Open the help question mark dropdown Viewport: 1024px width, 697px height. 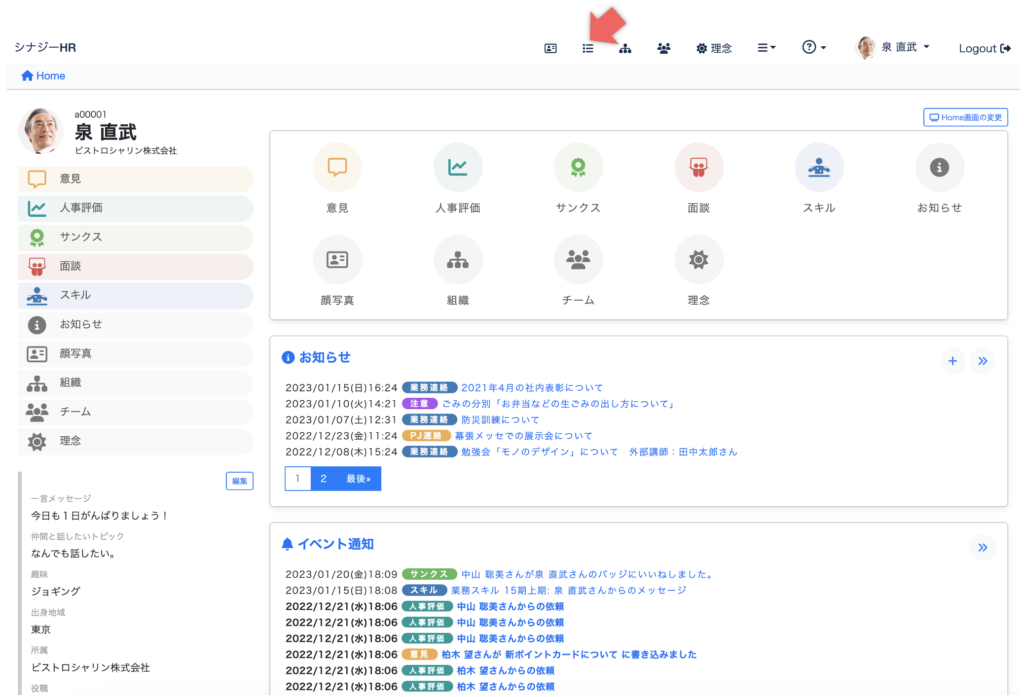click(x=813, y=48)
